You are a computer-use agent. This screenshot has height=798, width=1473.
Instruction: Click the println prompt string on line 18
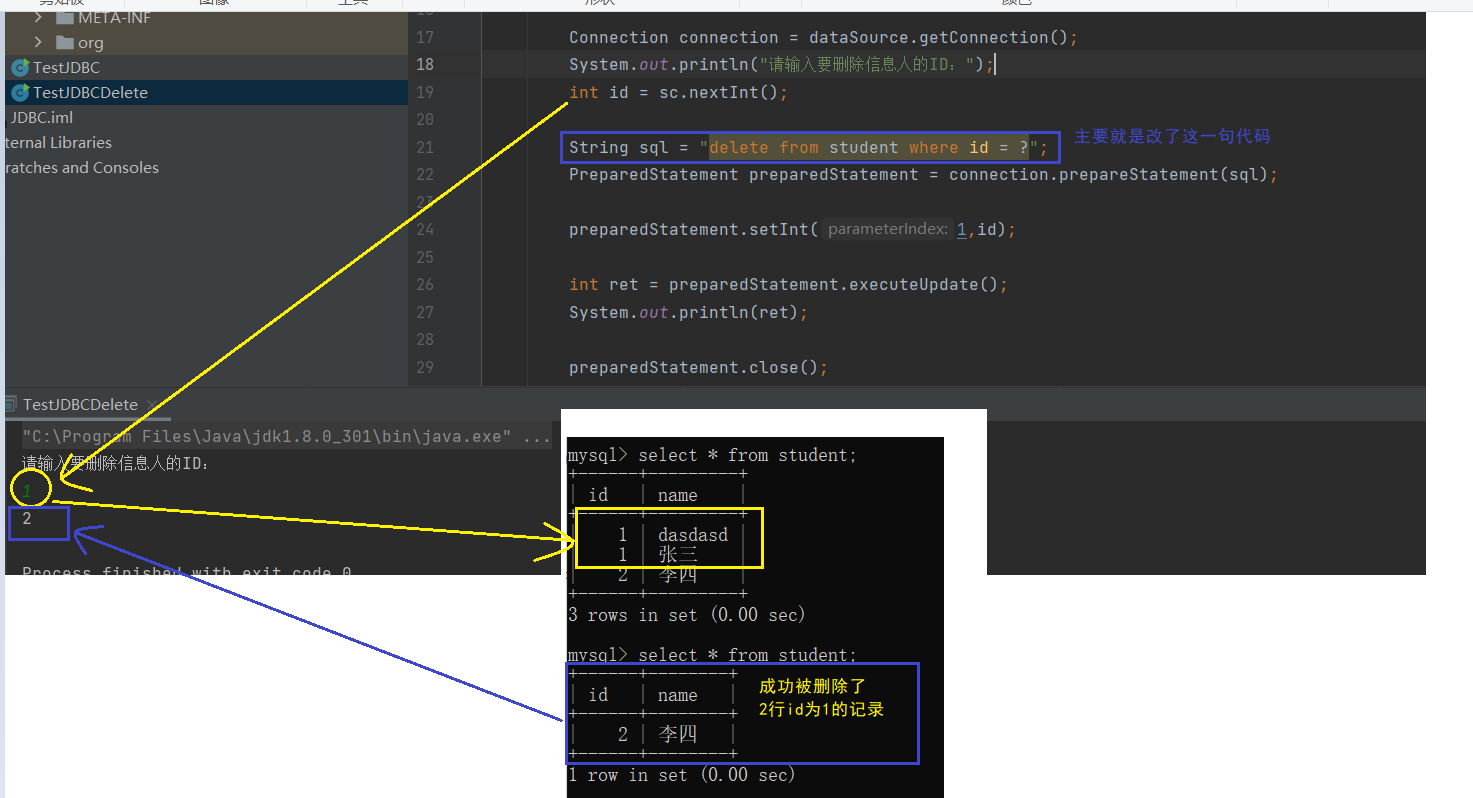(x=868, y=65)
